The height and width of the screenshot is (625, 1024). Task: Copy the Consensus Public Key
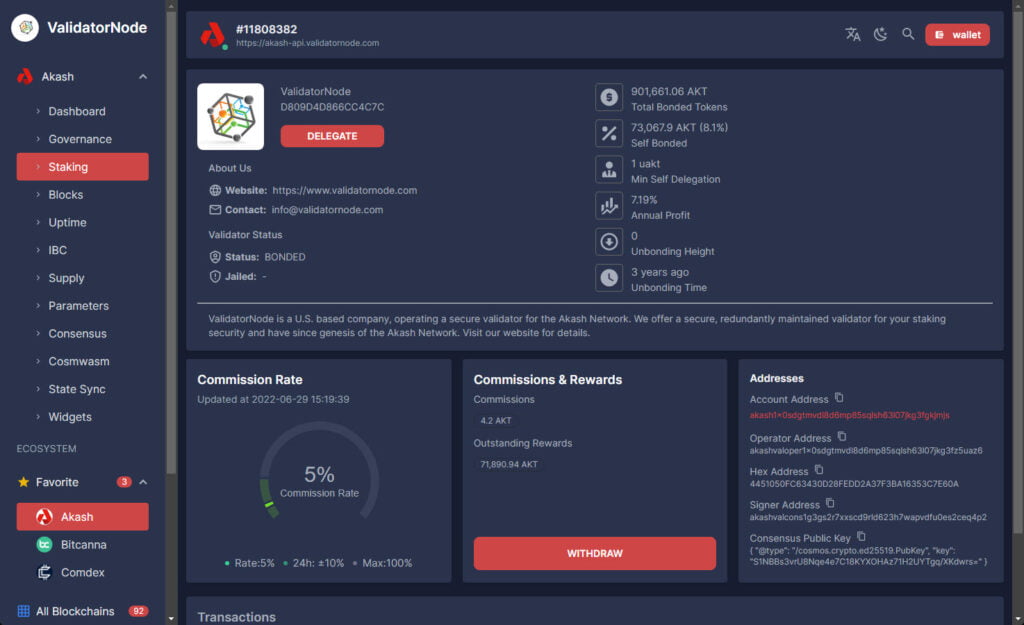pyautogui.click(x=861, y=536)
